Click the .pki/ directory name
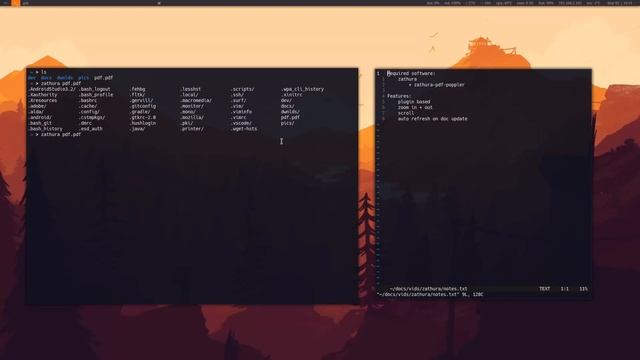Viewport: 640px width, 360px height. [187, 123]
